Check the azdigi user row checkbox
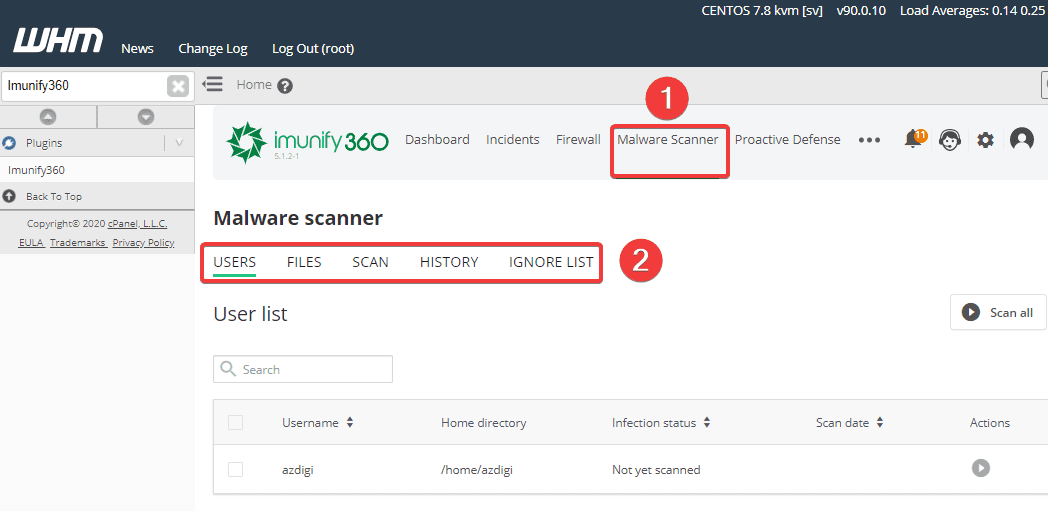This screenshot has height=511, width=1048. pyautogui.click(x=235, y=469)
